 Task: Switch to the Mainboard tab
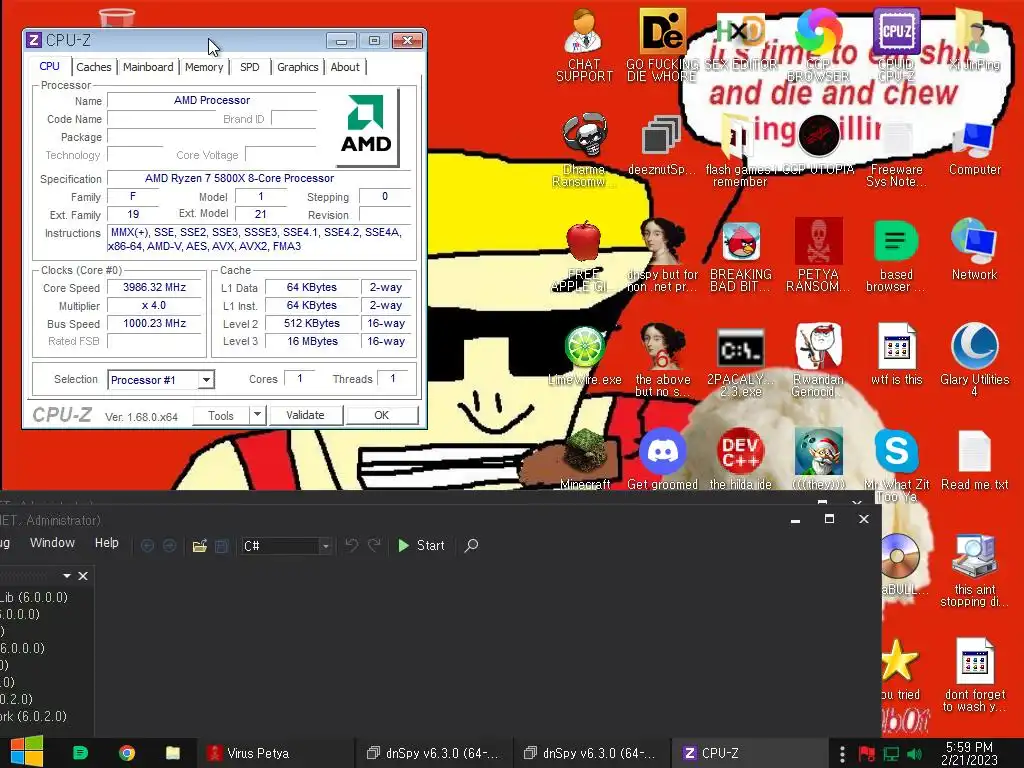click(x=148, y=67)
